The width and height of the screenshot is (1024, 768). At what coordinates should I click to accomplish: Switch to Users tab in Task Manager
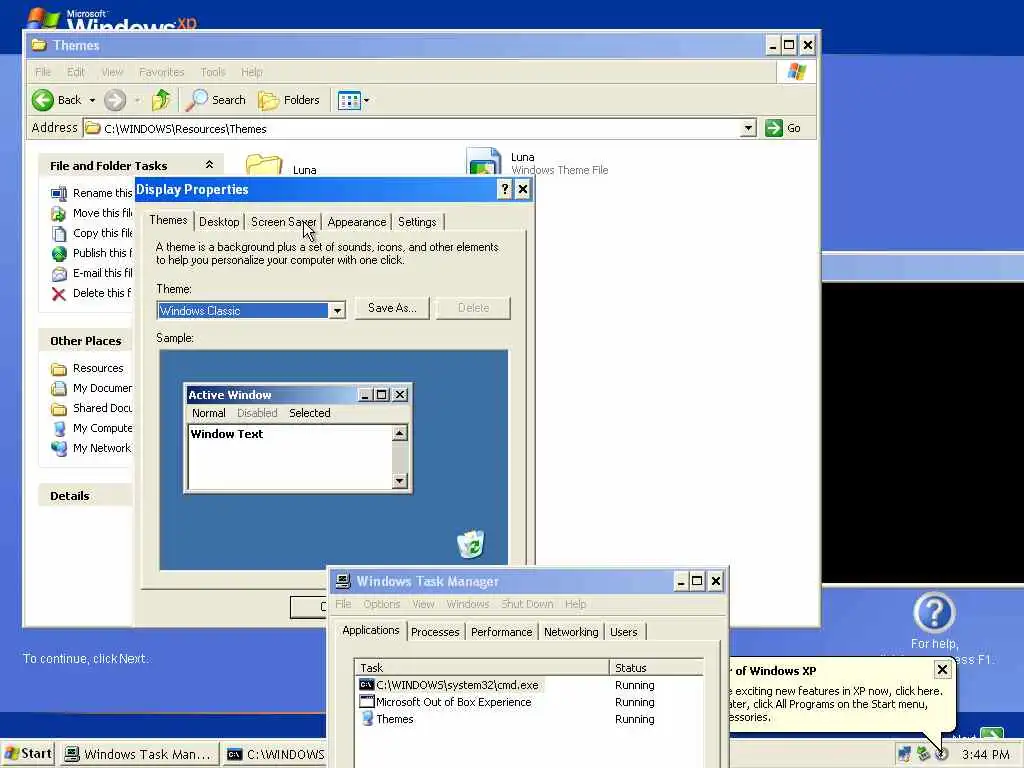624,632
